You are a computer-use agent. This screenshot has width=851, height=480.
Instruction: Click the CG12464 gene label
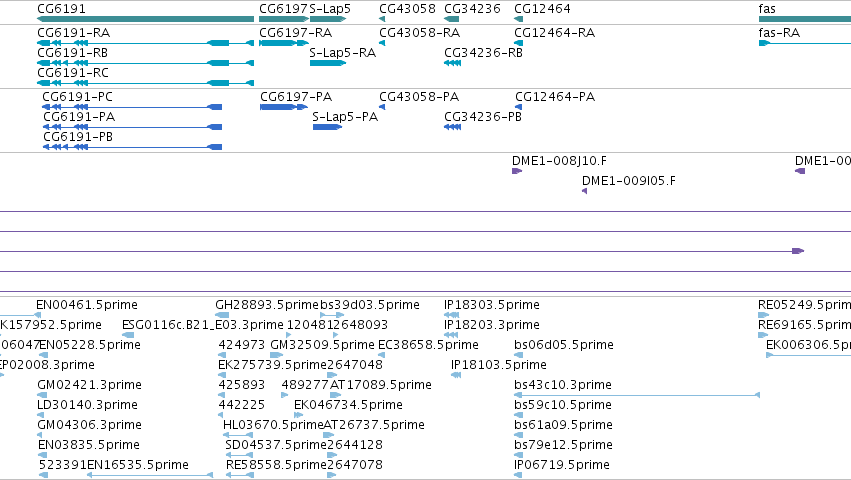542,9
